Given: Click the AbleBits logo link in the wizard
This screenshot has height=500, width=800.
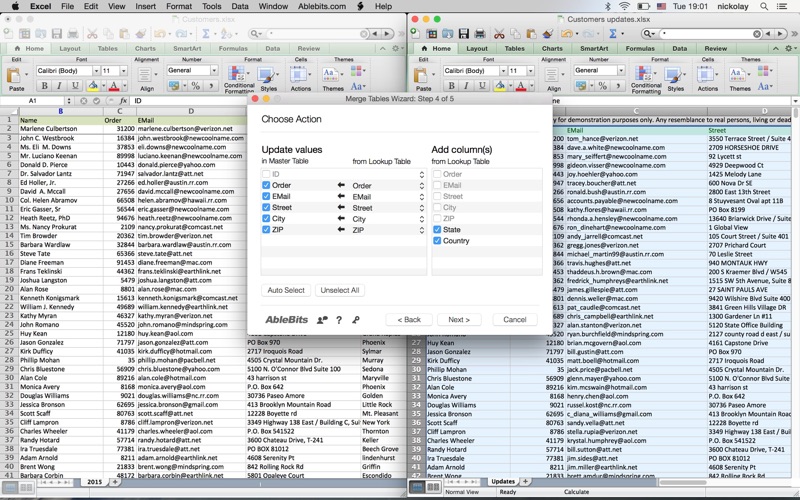Looking at the screenshot, I should pyautogui.click(x=286, y=320).
